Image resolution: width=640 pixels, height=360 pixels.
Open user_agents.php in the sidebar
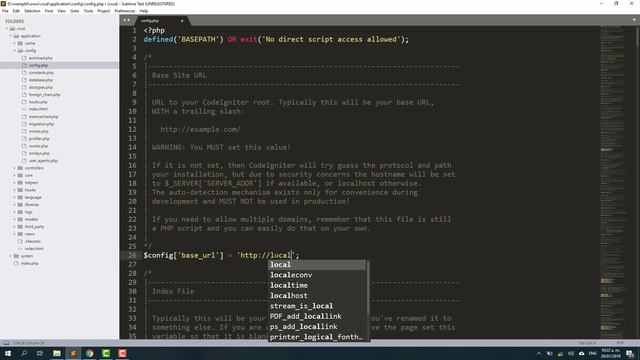click(43, 160)
